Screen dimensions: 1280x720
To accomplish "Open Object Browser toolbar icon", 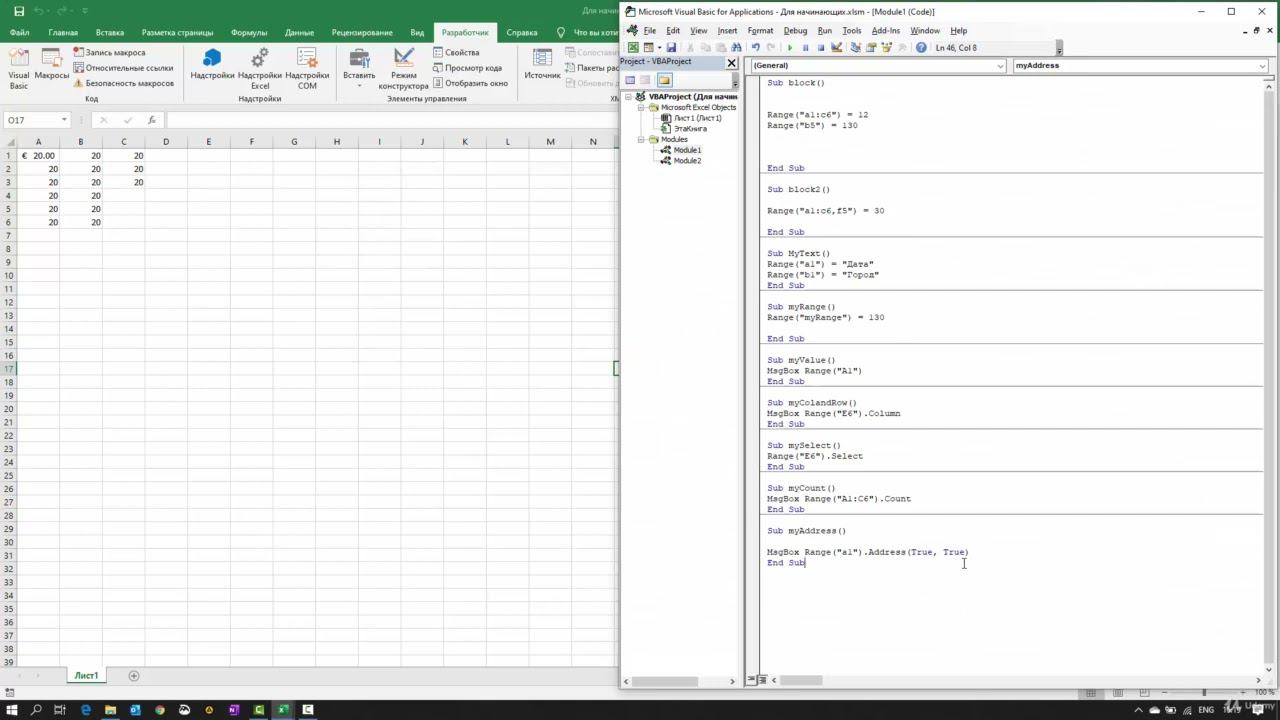I will (887, 47).
